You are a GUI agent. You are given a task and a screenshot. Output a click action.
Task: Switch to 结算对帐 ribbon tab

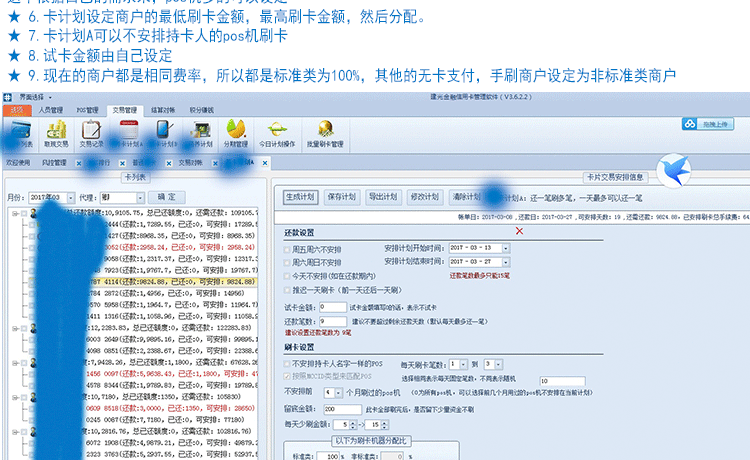coord(164,110)
